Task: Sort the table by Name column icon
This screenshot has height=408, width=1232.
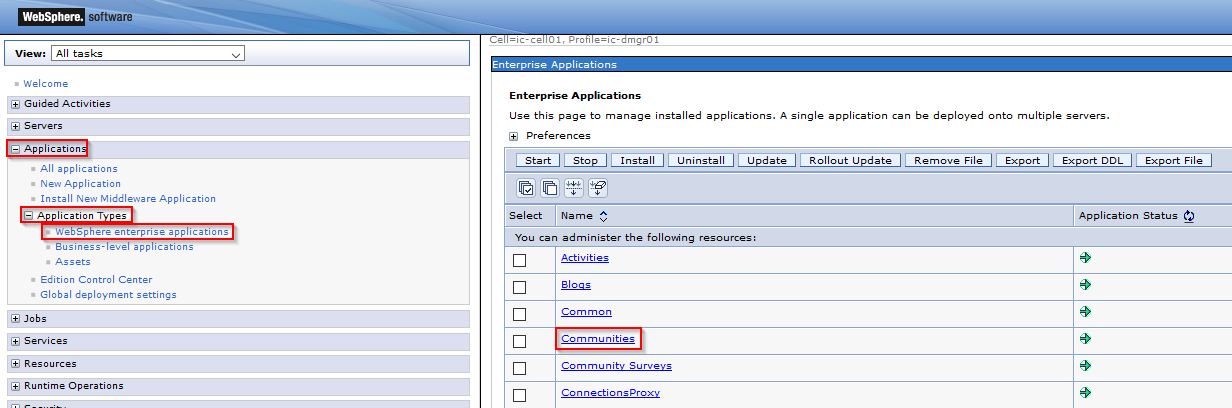Action: [603, 216]
